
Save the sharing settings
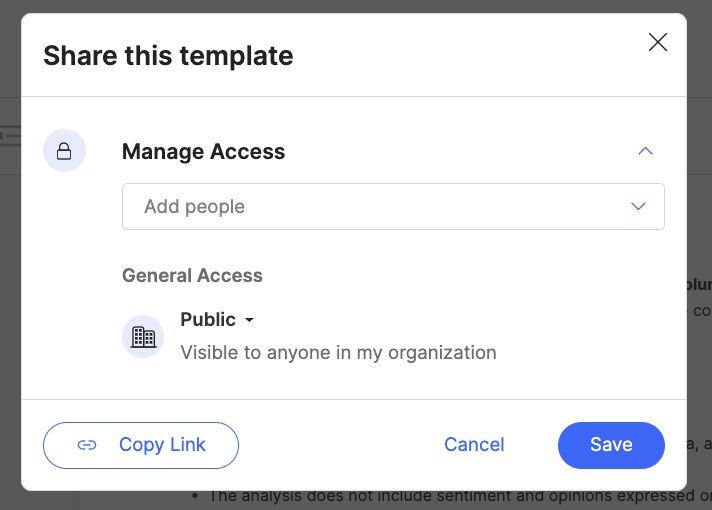tap(611, 445)
